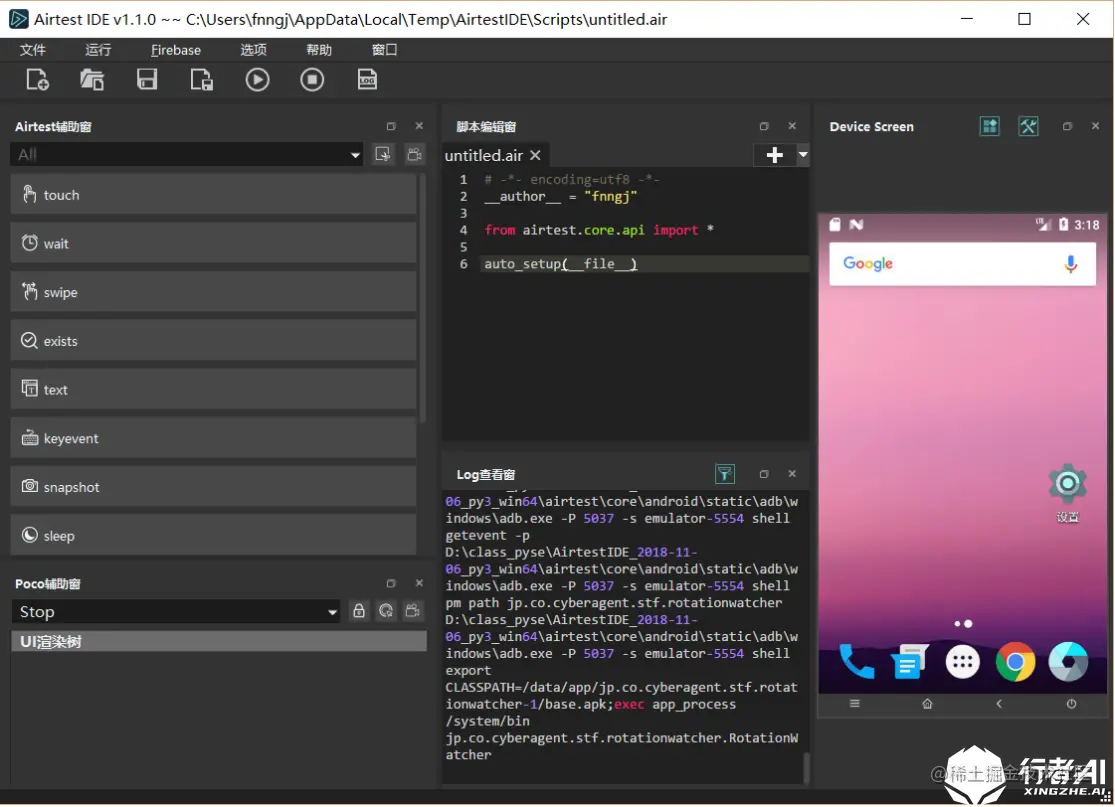Open the Phone app in device dock
This screenshot has height=807, width=1115.
pyautogui.click(x=856, y=662)
